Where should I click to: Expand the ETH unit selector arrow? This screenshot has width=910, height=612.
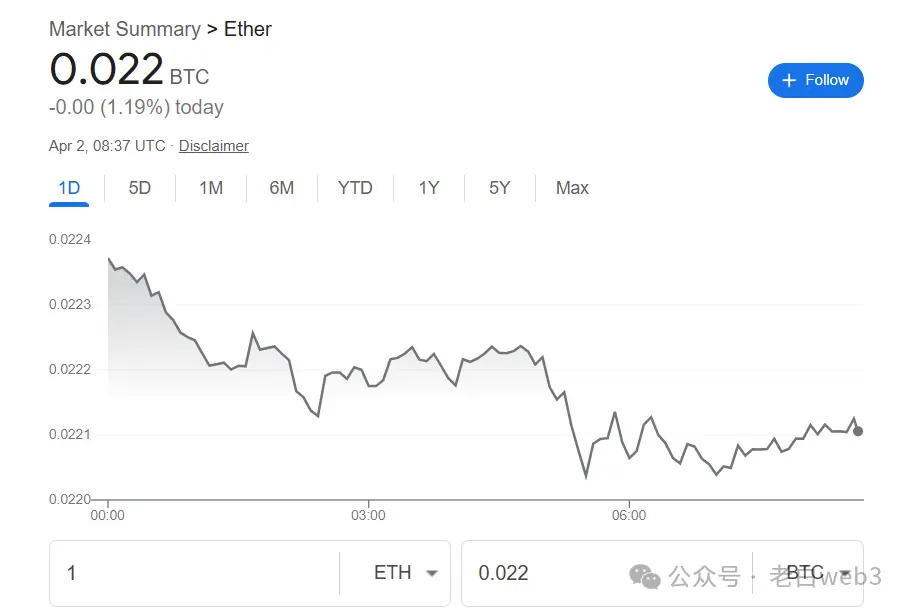(x=432, y=573)
